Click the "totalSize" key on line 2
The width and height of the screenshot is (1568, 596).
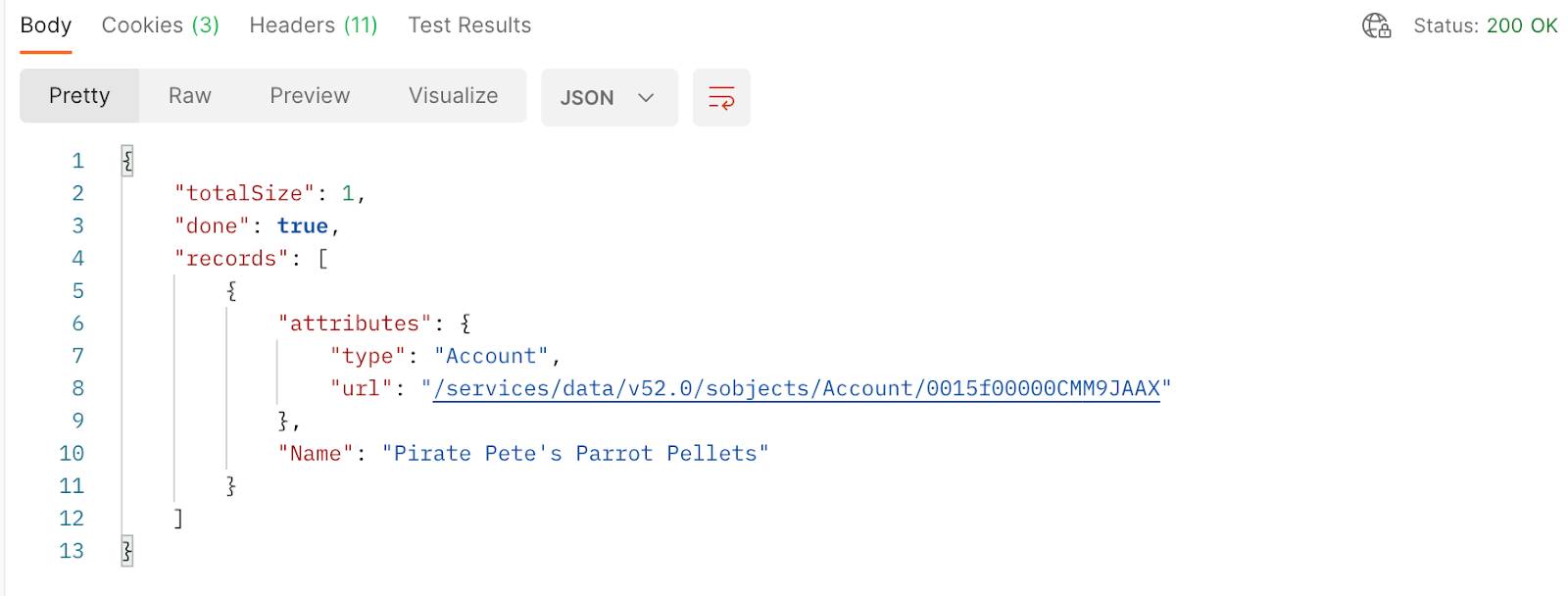(x=245, y=193)
